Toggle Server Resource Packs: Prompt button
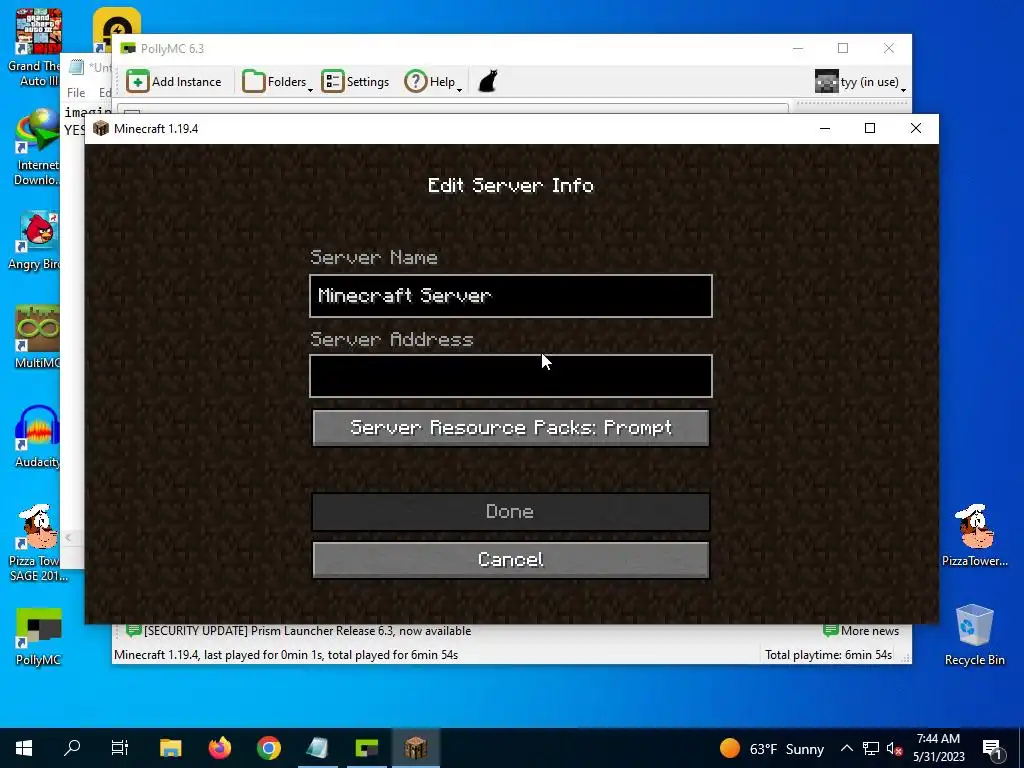This screenshot has height=768, width=1024. pyautogui.click(x=511, y=428)
